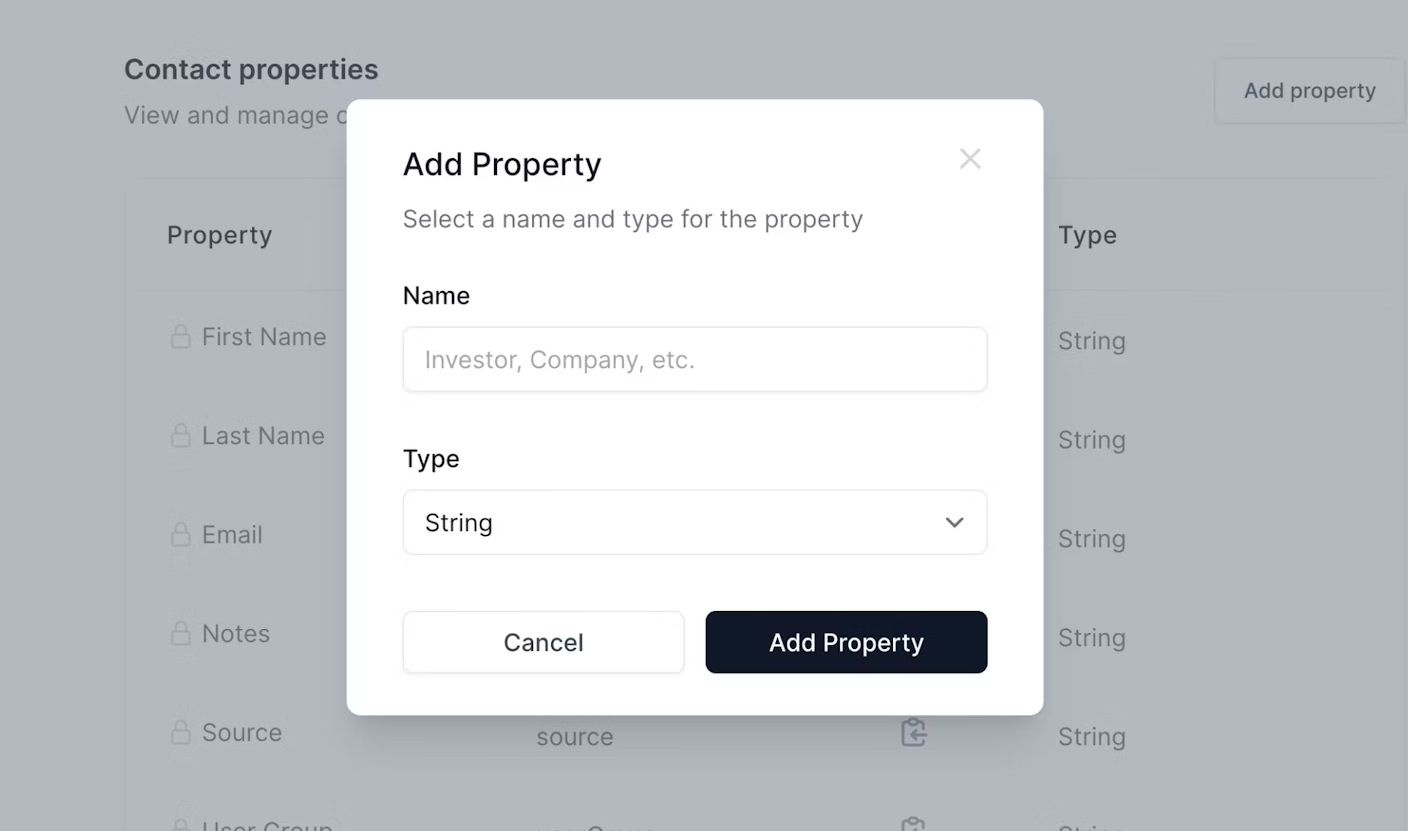Click the Property column header

(219, 235)
